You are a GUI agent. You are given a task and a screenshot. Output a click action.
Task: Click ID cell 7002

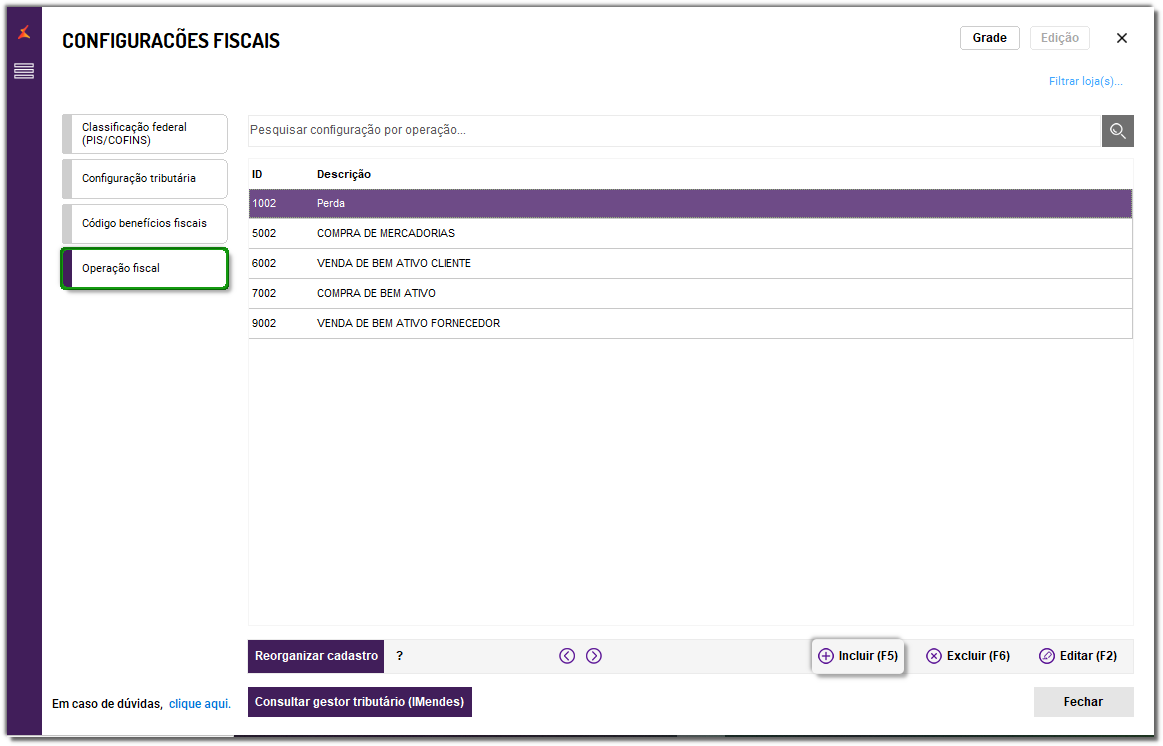pyautogui.click(x=264, y=294)
